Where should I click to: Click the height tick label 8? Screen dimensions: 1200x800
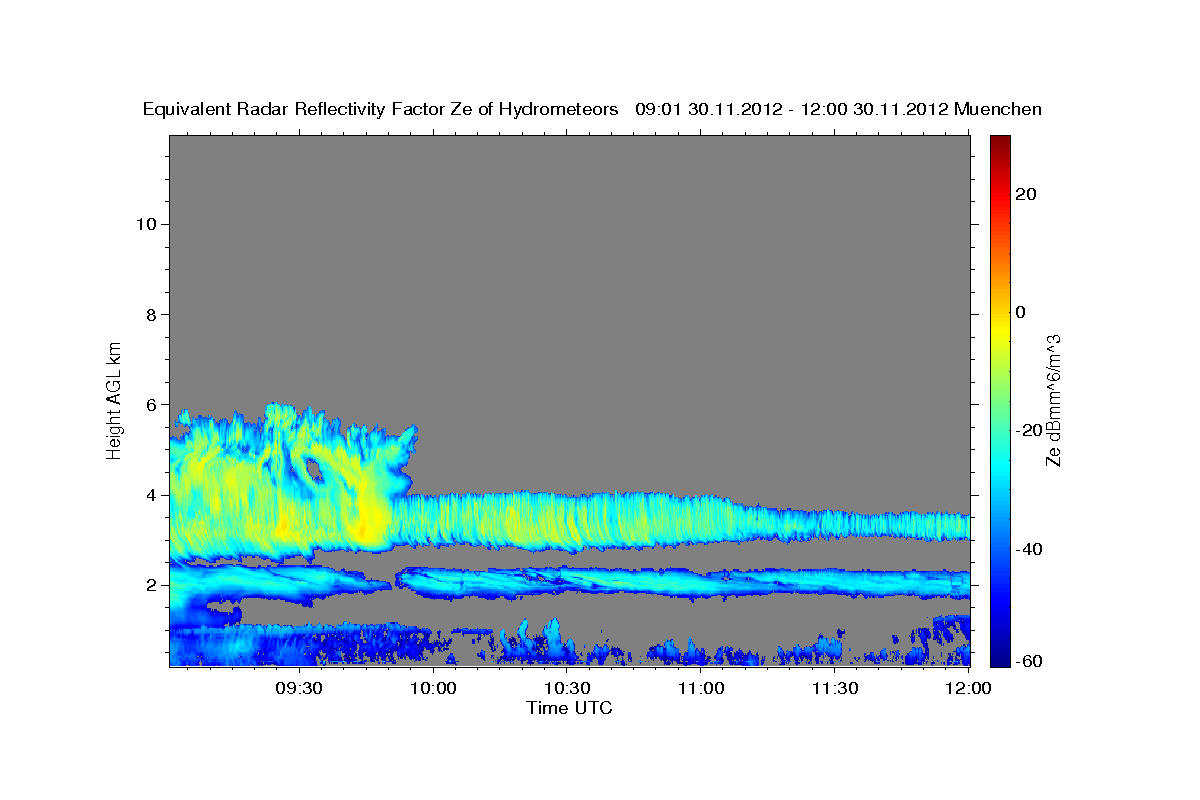click(x=152, y=314)
